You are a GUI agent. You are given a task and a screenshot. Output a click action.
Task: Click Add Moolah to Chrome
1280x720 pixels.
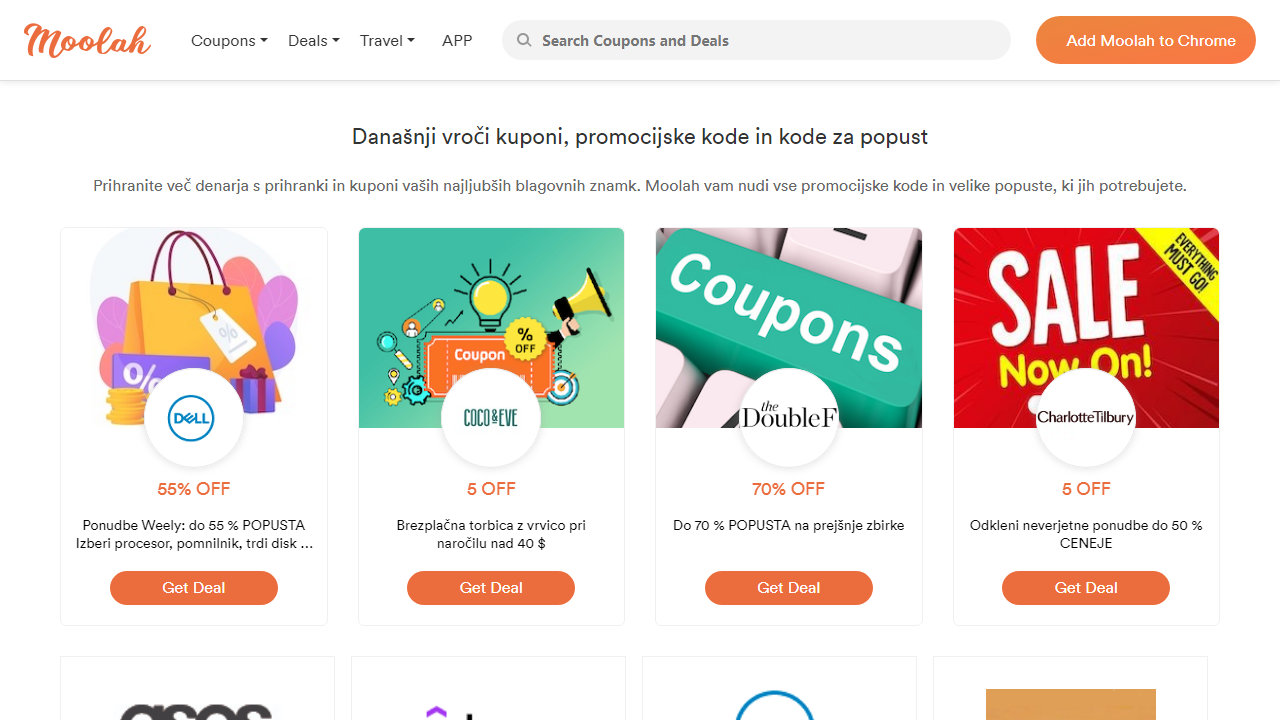click(1145, 40)
